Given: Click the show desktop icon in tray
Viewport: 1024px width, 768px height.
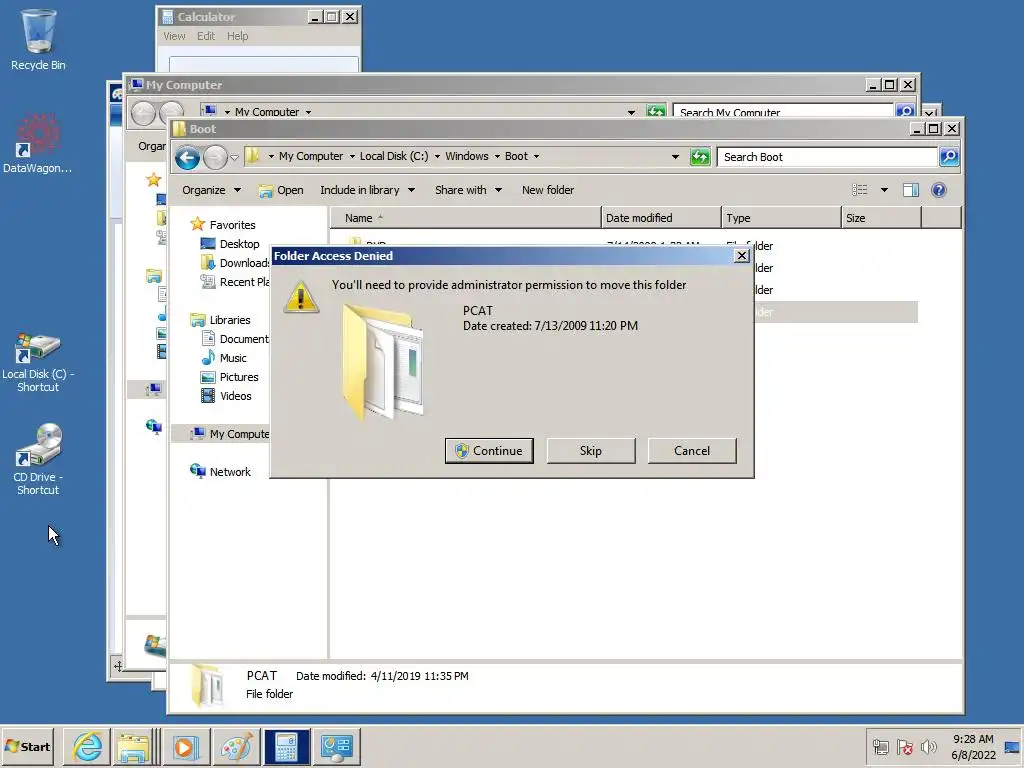Looking at the screenshot, I should [x=1012, y=746].
